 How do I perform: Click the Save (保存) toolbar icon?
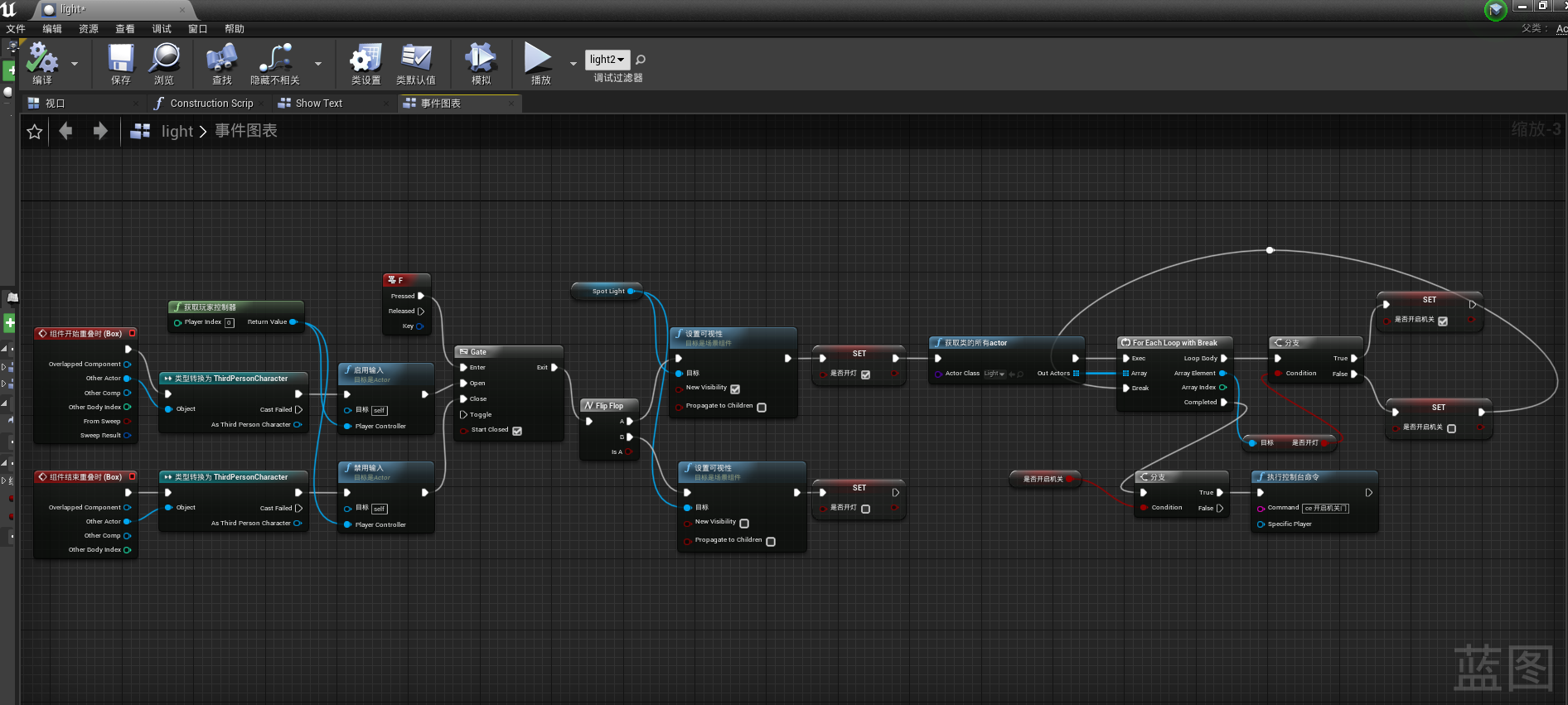tap(121, 59)
